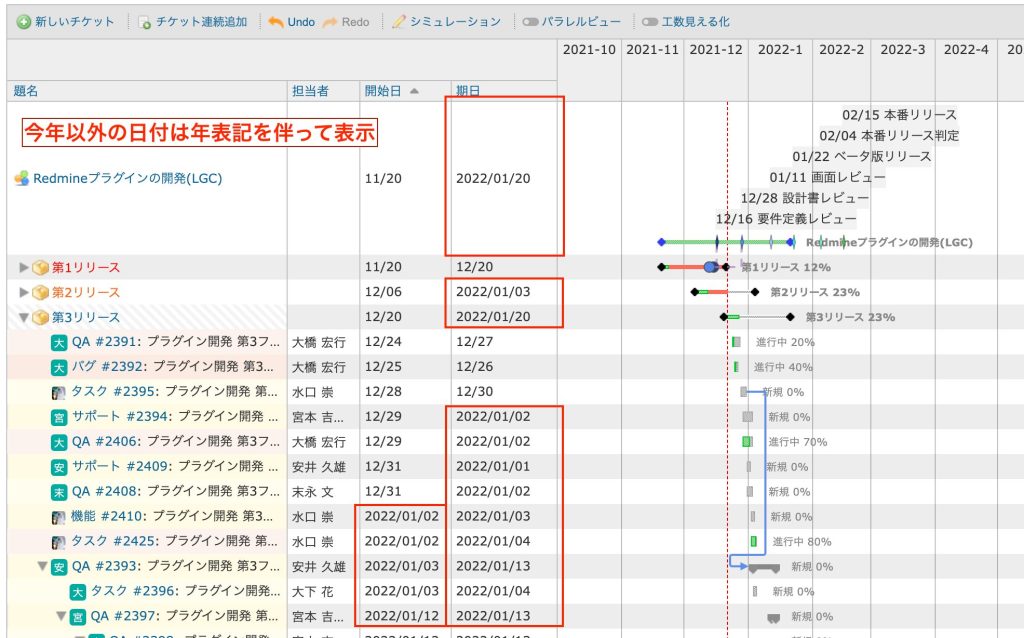Click the avatar icon for バグ #2392

tap(59, 368)
